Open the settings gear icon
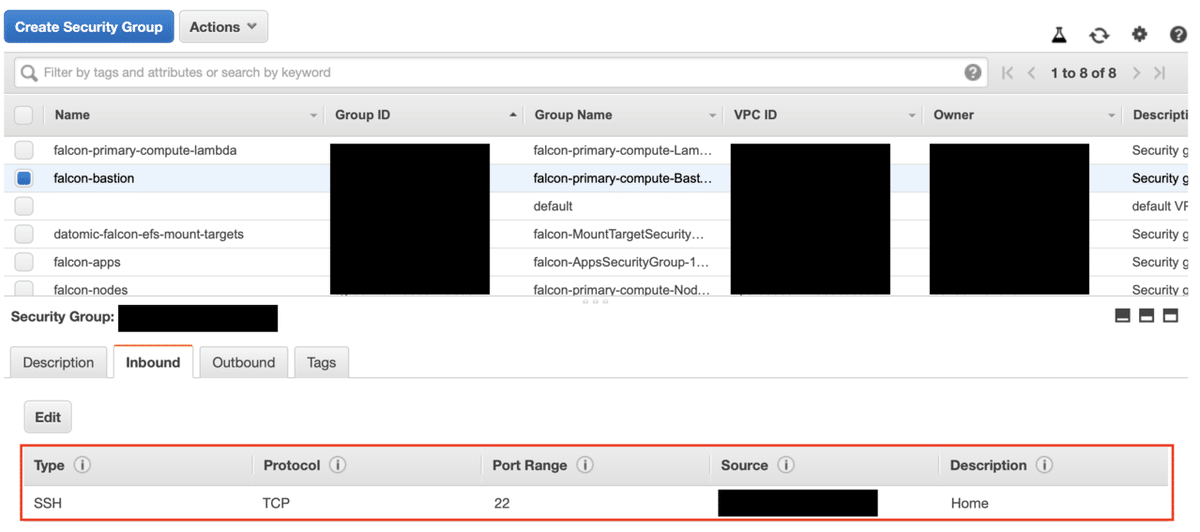 [1139, 34]
